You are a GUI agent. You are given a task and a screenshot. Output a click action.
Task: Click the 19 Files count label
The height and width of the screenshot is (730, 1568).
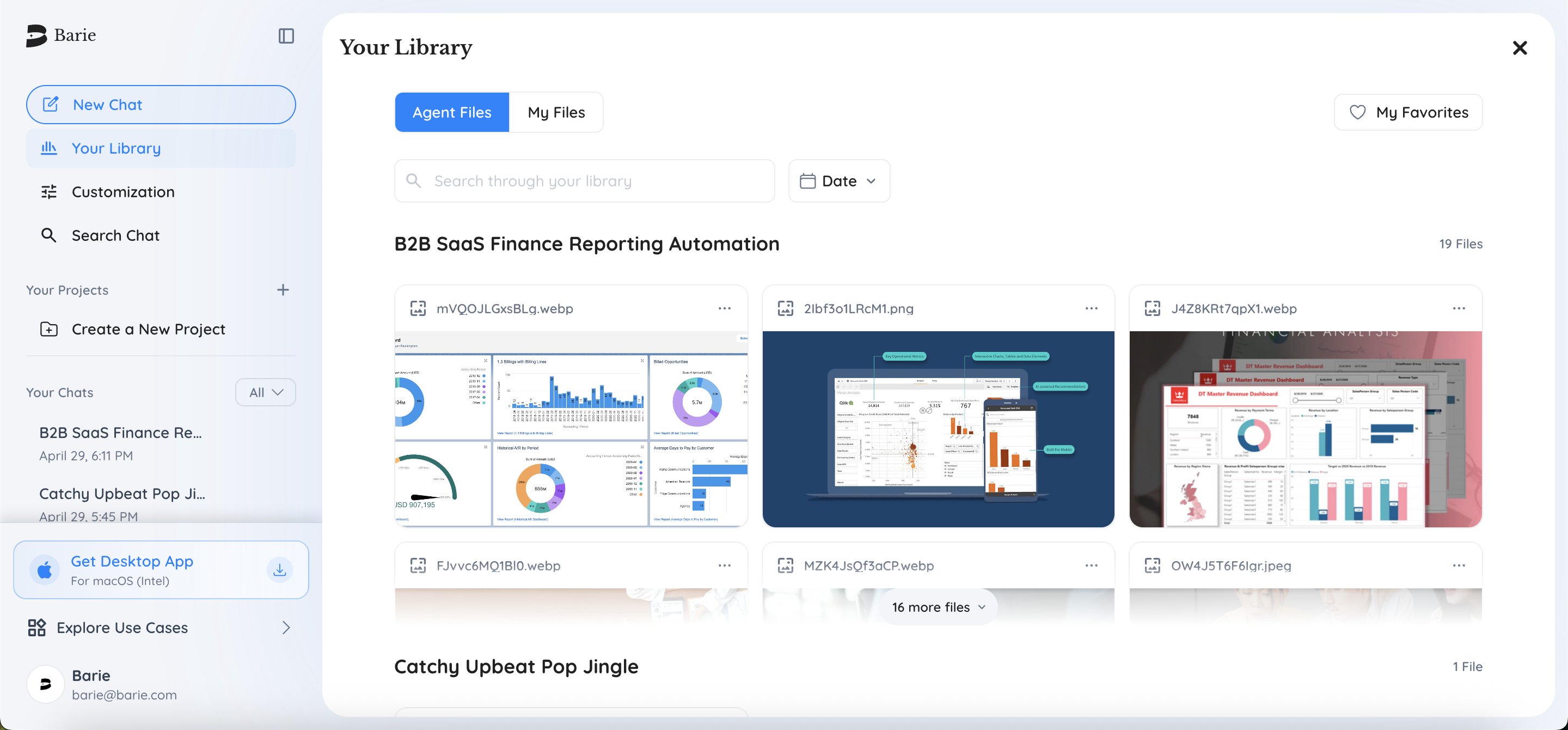(1460, 244)
